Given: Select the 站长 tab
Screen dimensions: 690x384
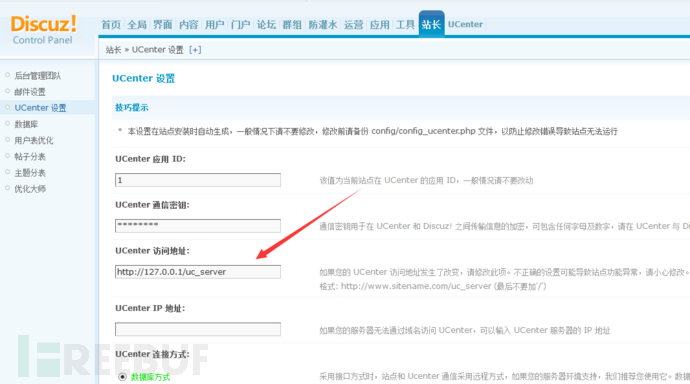Looking at the screenshot, I should (431, 25).
